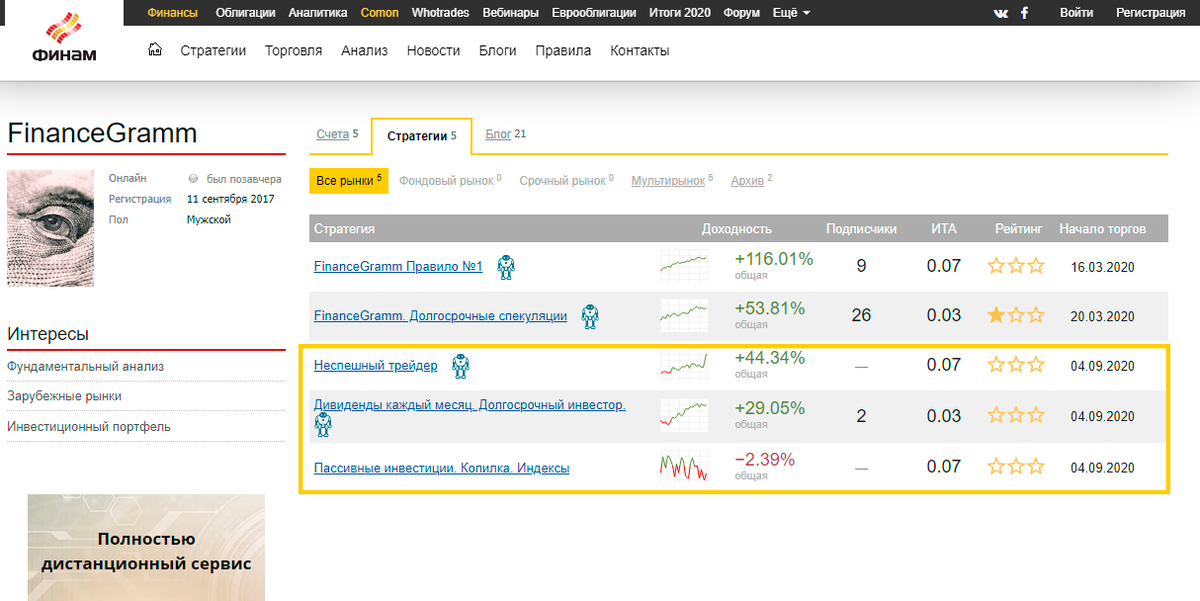Open Облигации in the top bar

pos(245,13)
